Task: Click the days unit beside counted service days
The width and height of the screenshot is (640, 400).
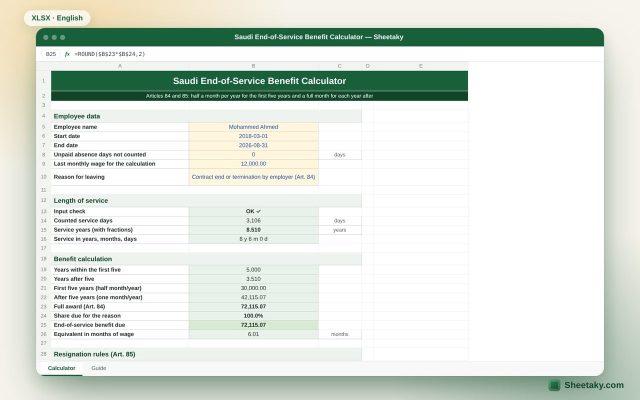Action: click(x=340, y=220)
